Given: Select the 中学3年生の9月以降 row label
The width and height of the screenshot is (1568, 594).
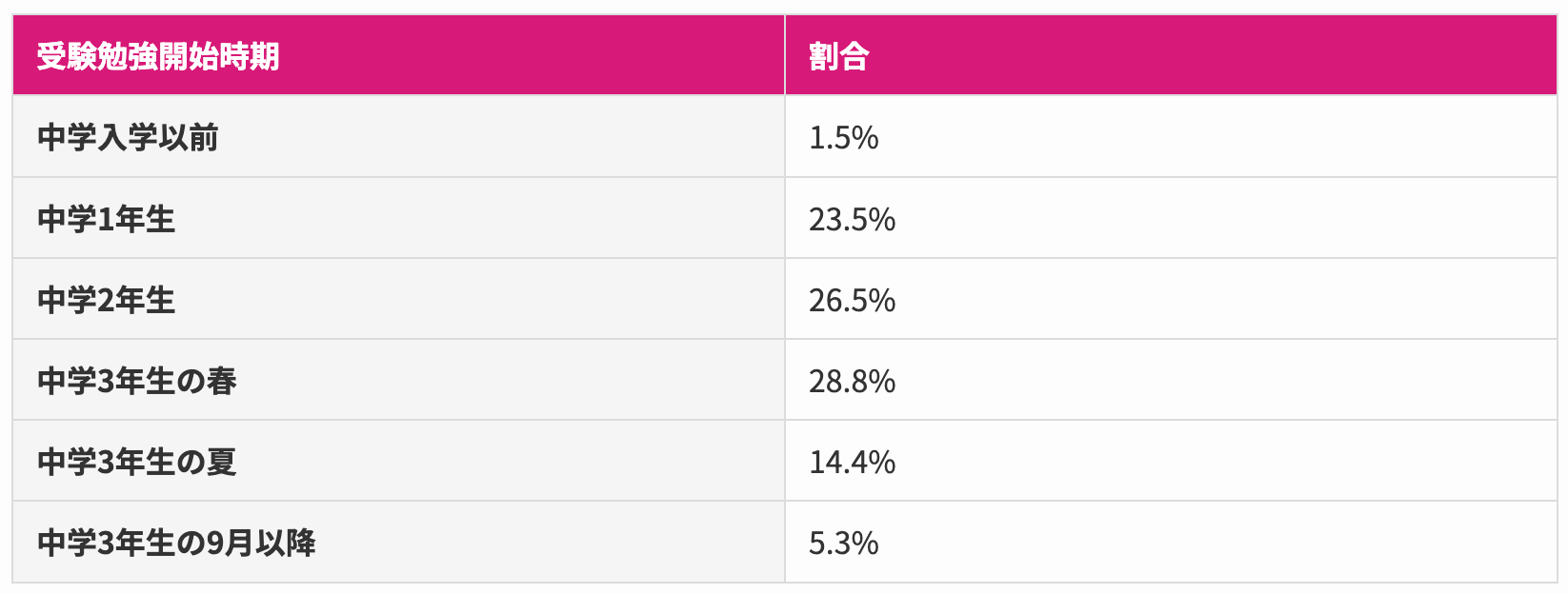Looking at the screenshot, I should 176,543.
